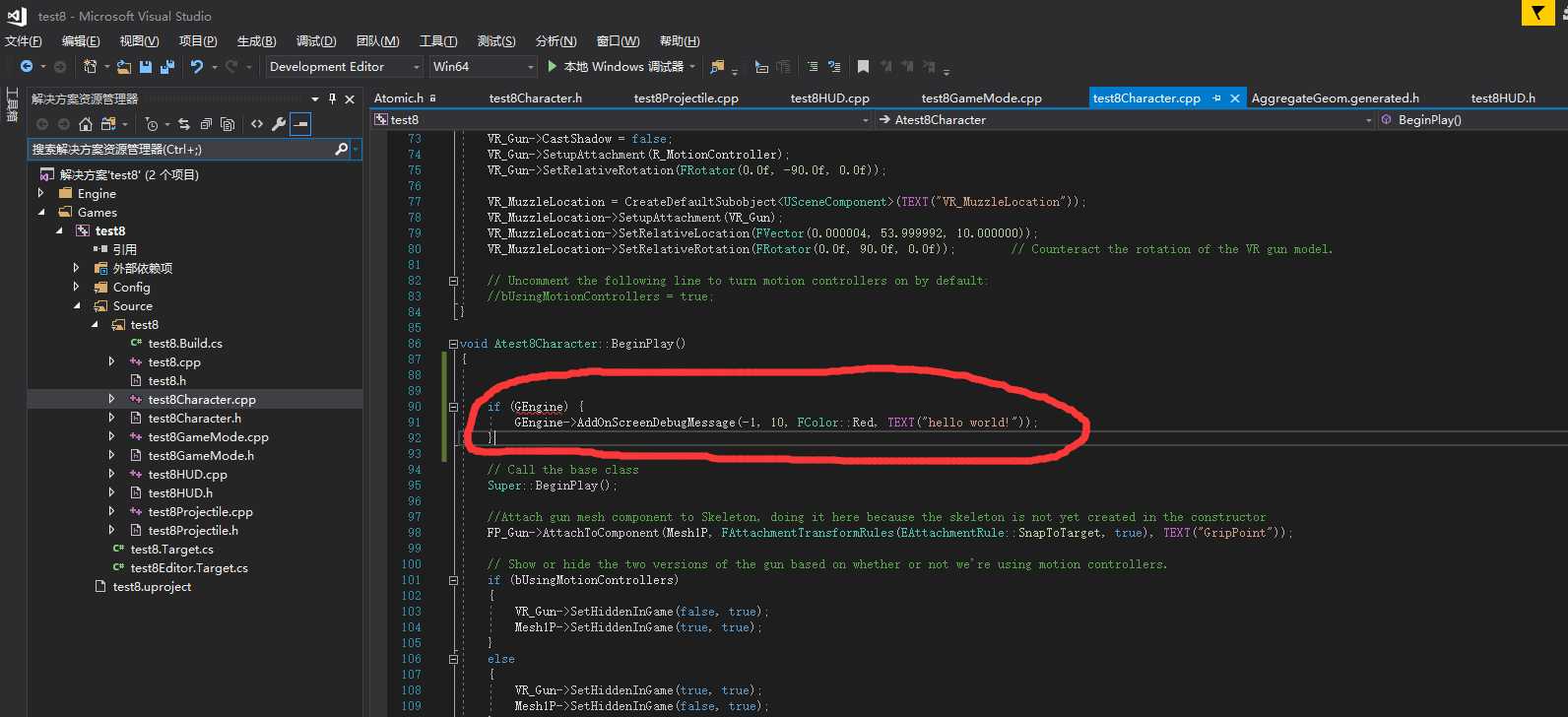
Task: Select test8Editor.Target.cs in the tree
Action: click(189, 567)
